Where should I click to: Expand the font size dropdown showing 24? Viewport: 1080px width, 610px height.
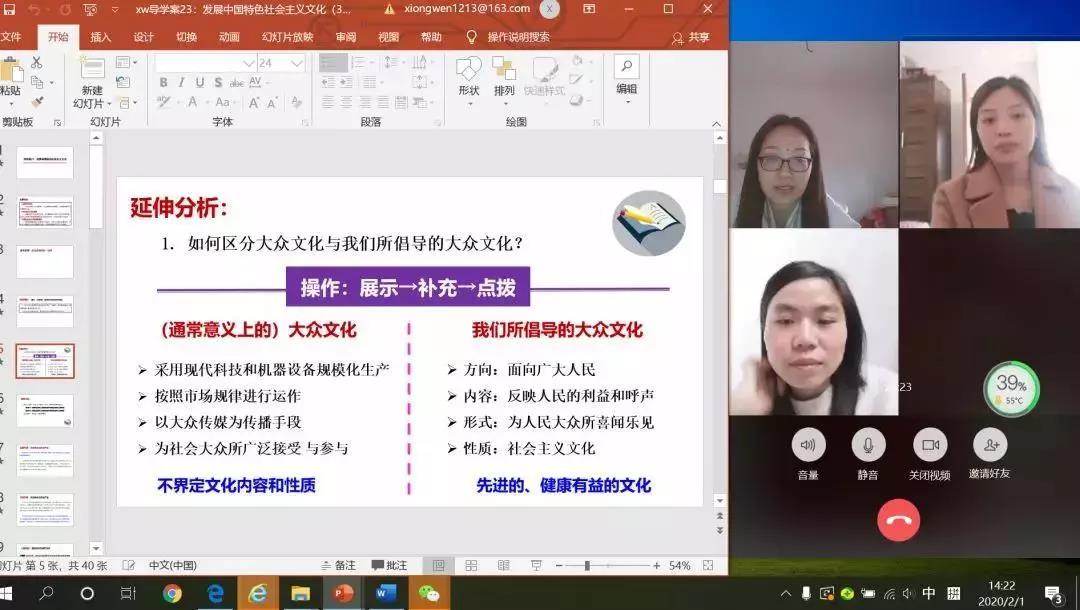coord(296,63)
